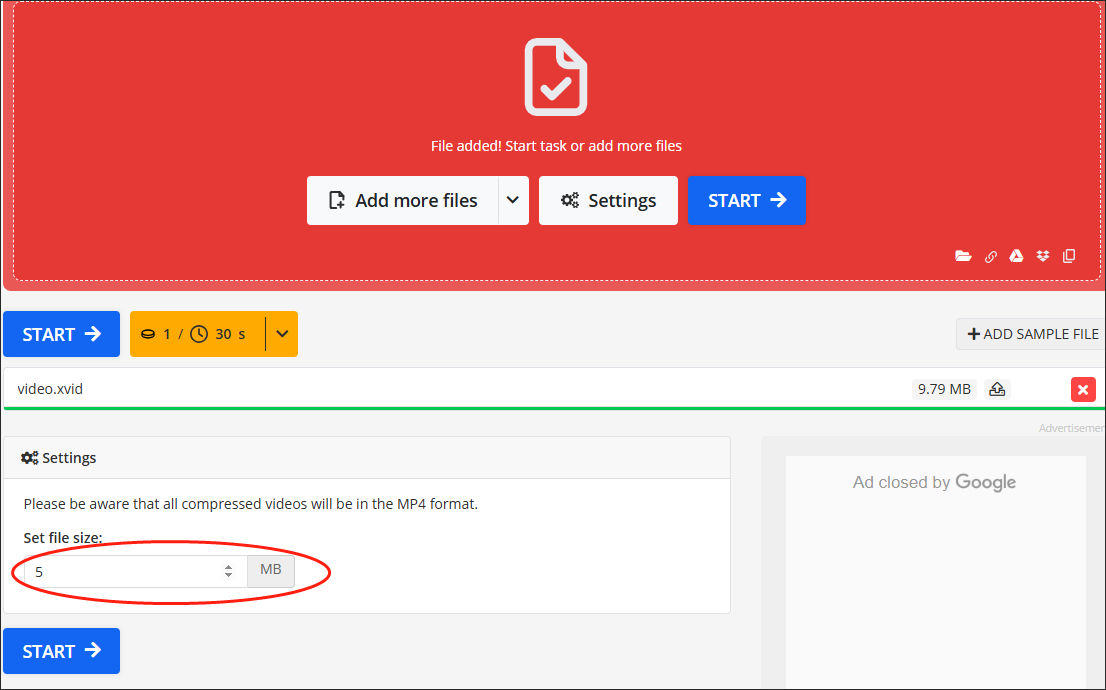The width and height of the screenshot is (1106, 690).
Task: Click ADD SAMPLE FILE button
Action: pyautogui.click(x=1031, y=334)
